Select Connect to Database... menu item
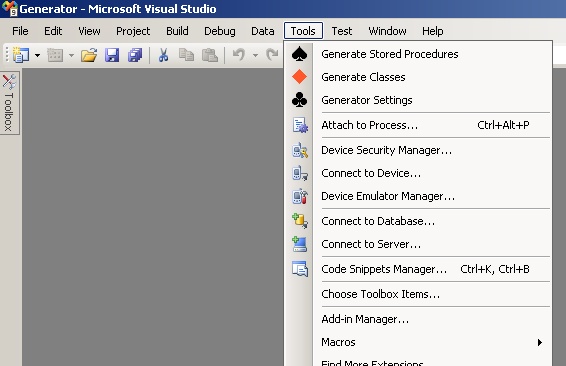This screenshot has height=366, width=566. [x=418, y=221]
